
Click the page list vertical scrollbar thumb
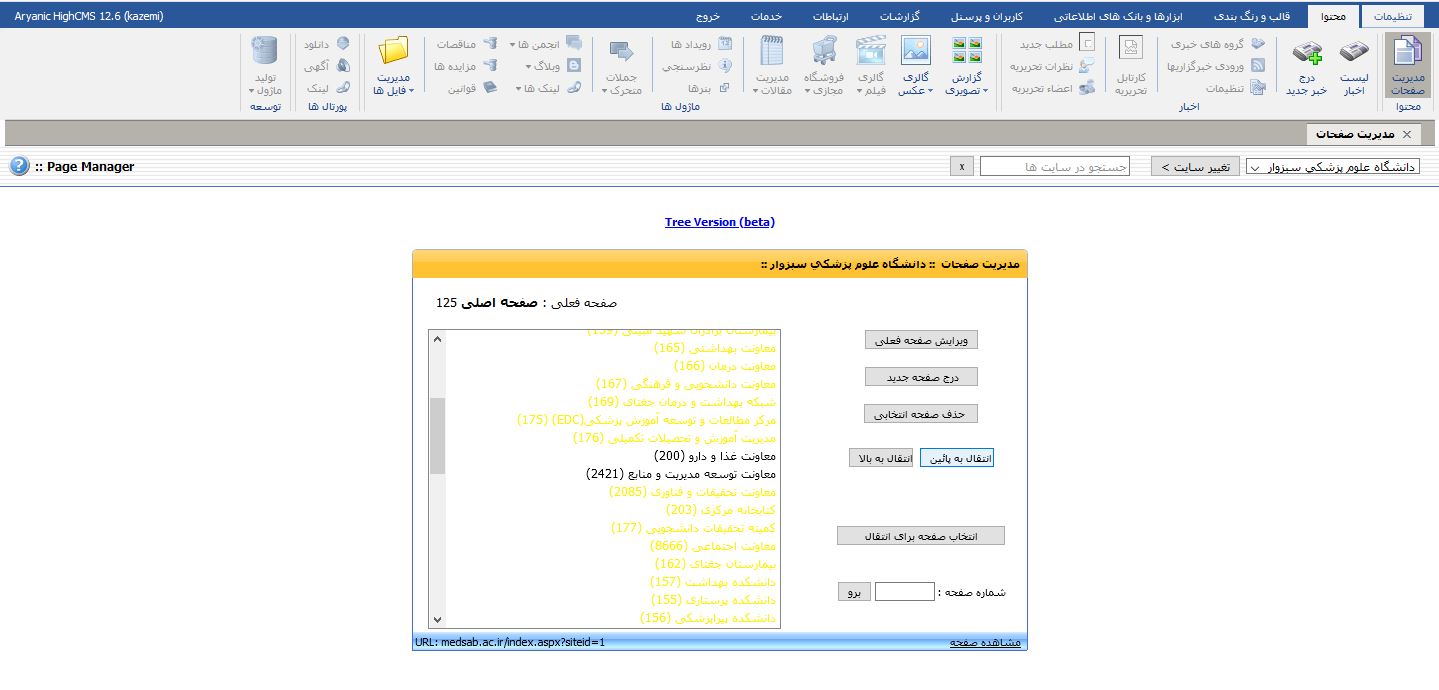coord(437,435)
